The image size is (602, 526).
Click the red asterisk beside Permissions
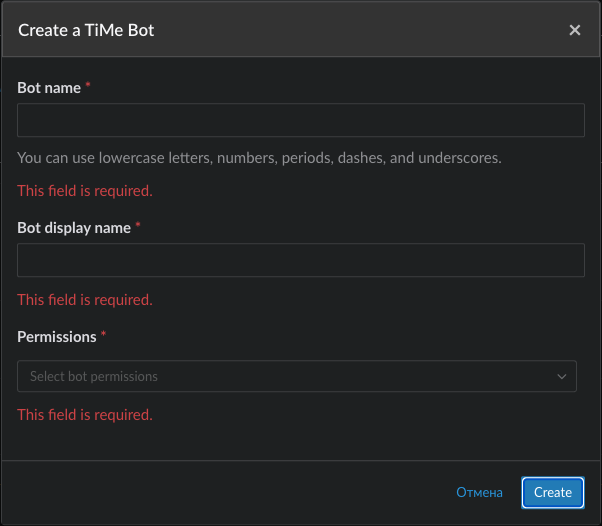click(x=103, y=334)
